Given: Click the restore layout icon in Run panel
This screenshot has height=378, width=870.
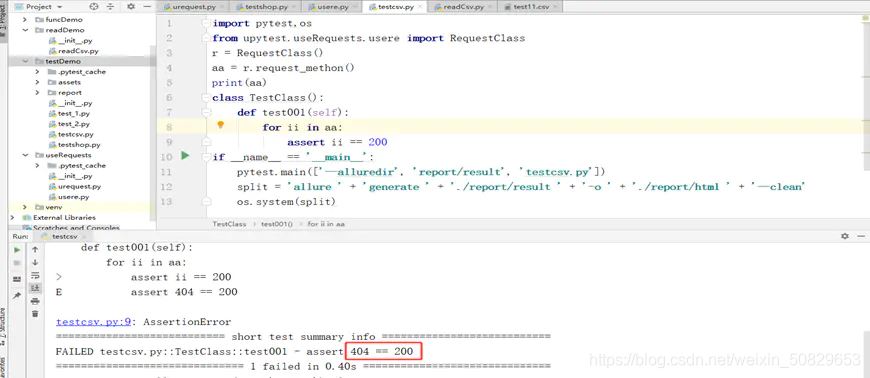Looking at the screenshot, I should click(17, 279).
